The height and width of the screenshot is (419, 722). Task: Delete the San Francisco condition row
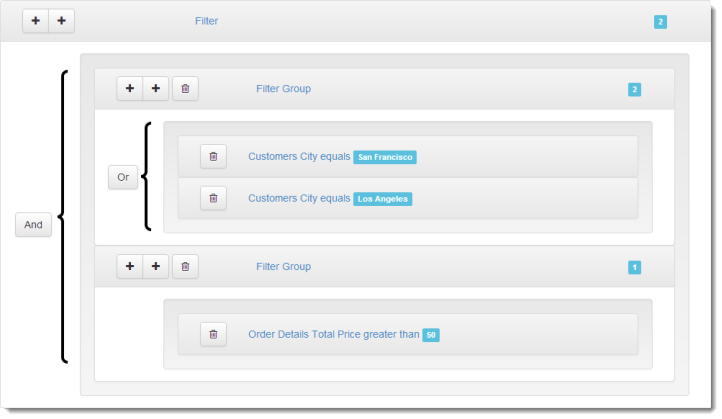pyautogui.click(x=213, y=157)
